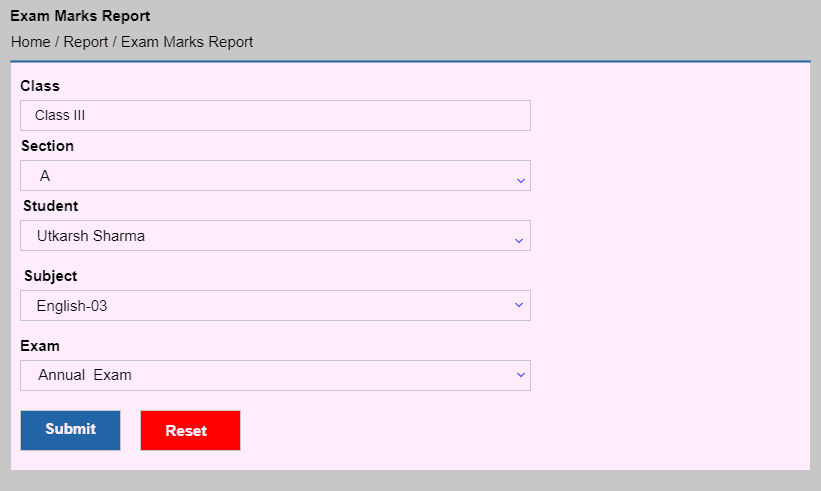The height and width of the screenshot is (491, 821).
Task: Click the Exam Marks Report page heading
Action: [80, 16]
